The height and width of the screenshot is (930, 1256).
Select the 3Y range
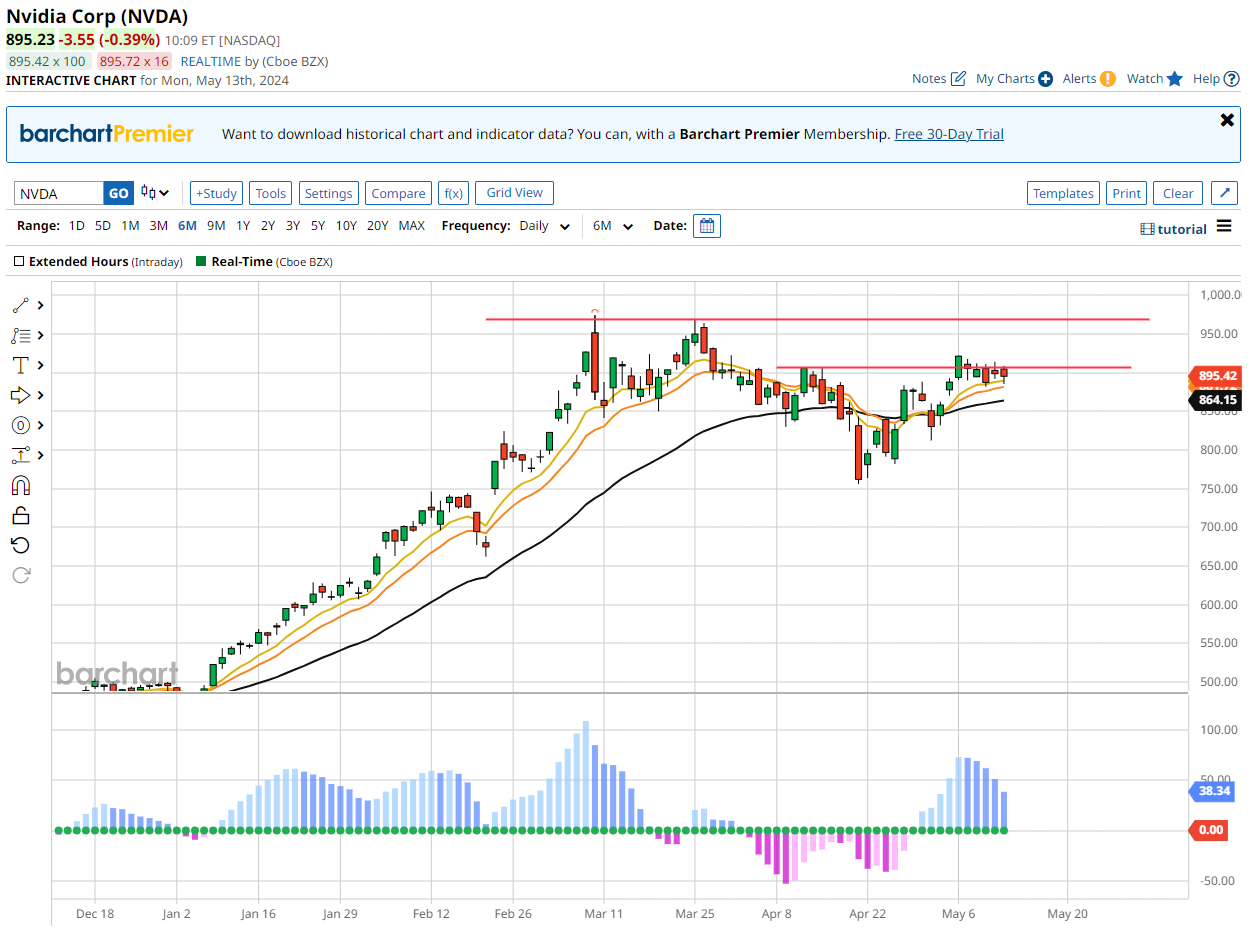point(293,226)
